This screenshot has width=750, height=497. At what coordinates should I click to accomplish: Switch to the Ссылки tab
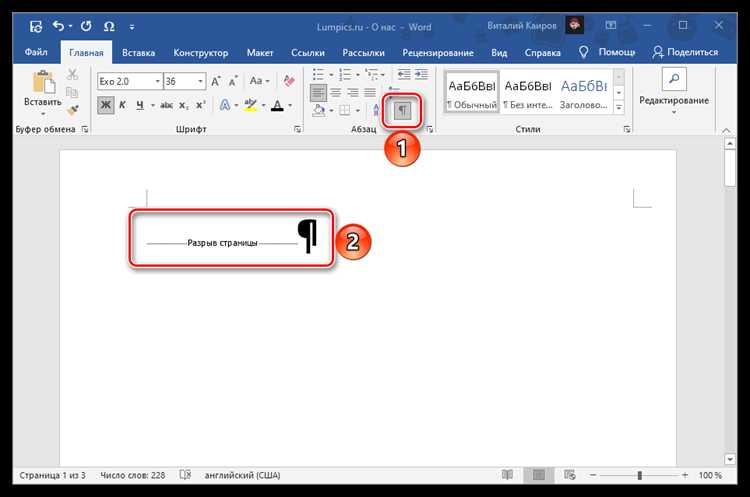(308, 53)
